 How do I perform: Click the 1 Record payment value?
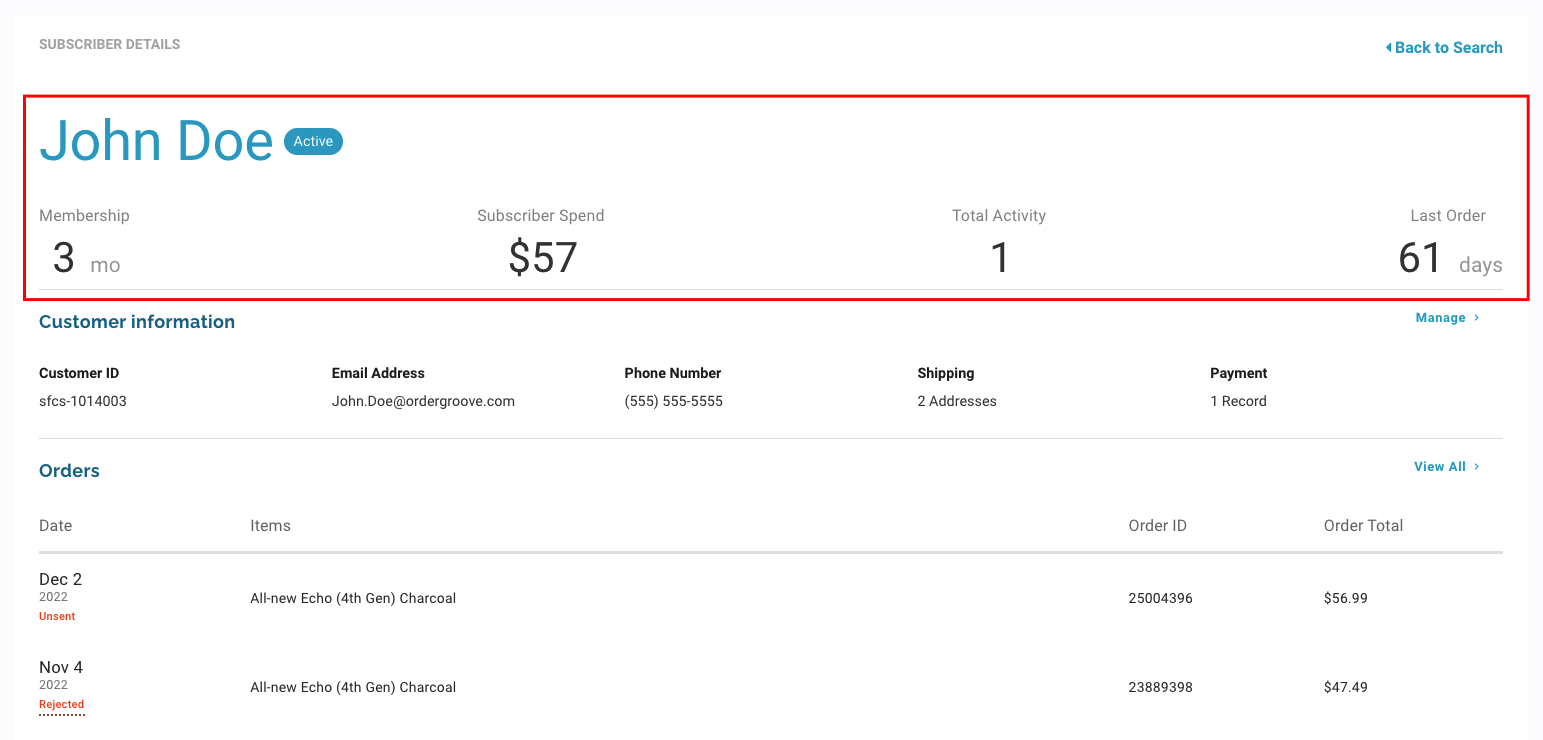1238,401
